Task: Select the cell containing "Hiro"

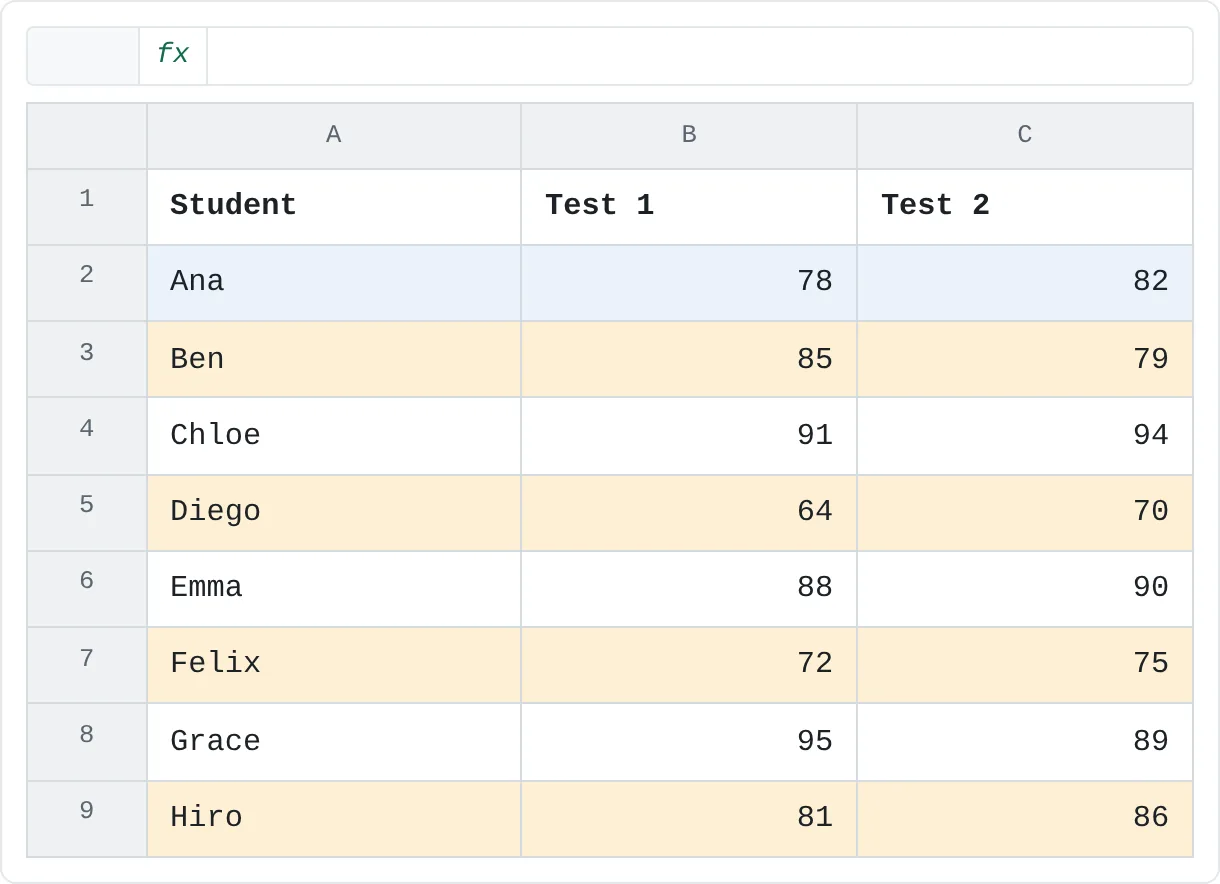Action: 334,819
